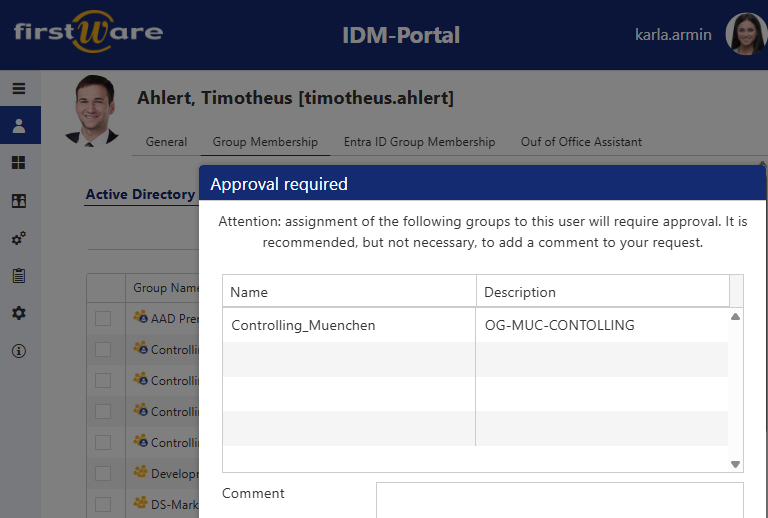Tick the checkbox for the AAD Pre row

click(x=103, y=318)
